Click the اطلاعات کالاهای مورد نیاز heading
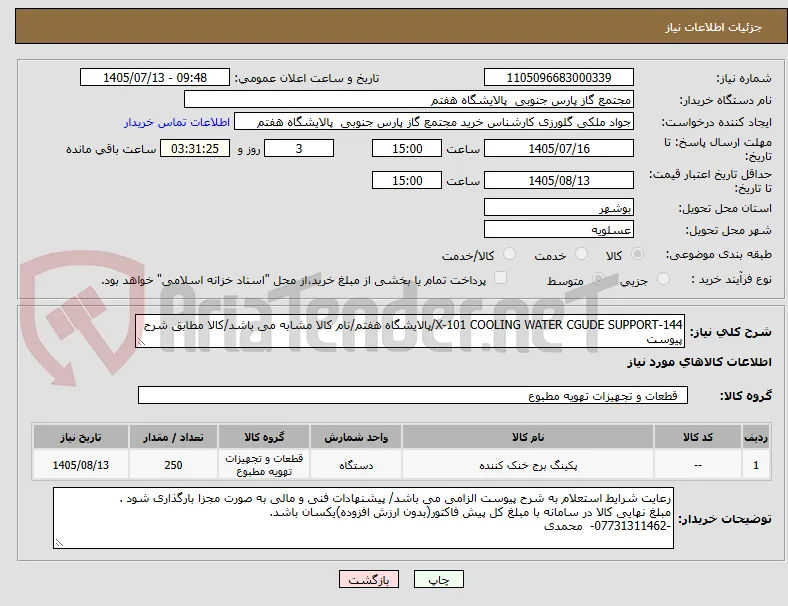This screenshot has width=788, height=606. pos(699,362)
